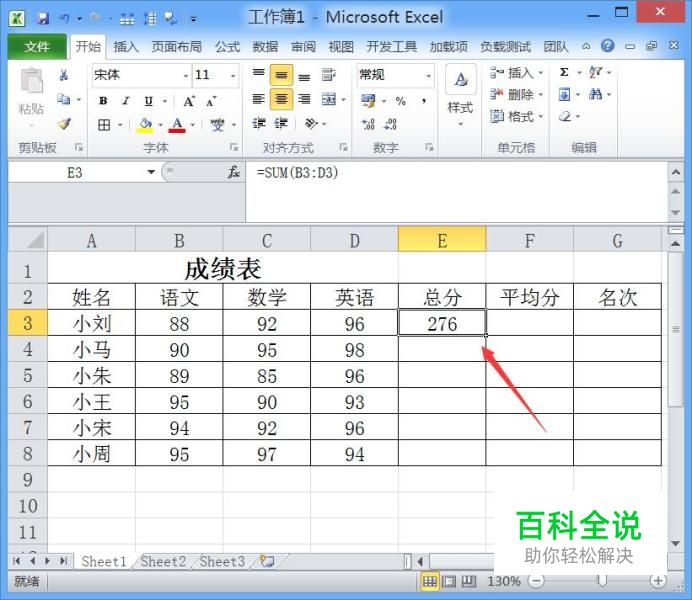Click AutoSum sigma icon

(564, 72)
